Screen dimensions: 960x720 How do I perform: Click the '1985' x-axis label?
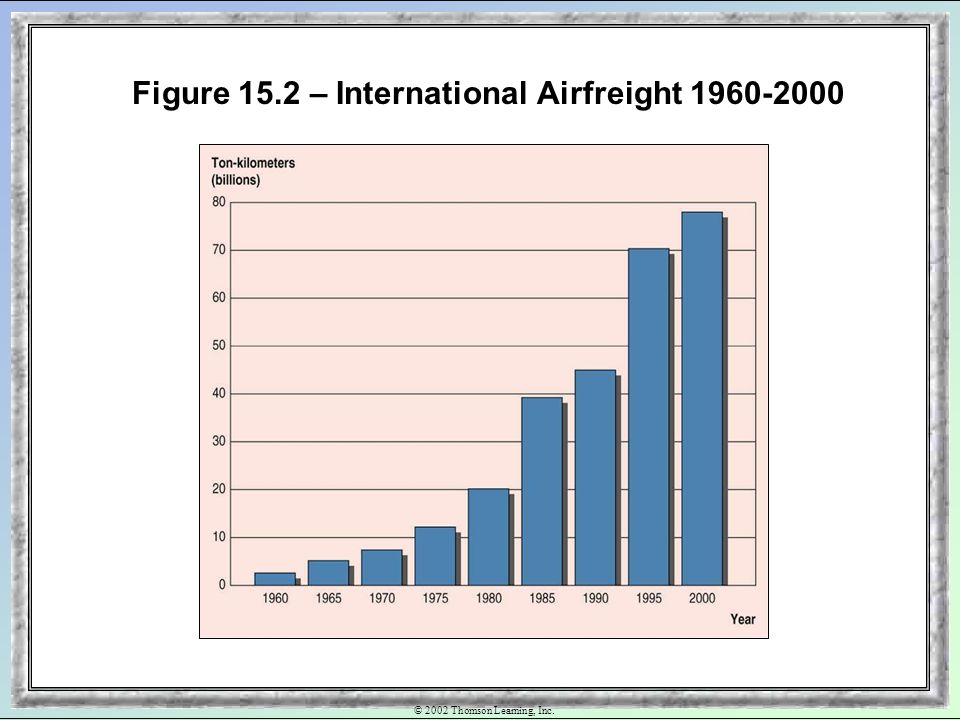[x=542, y=598]
